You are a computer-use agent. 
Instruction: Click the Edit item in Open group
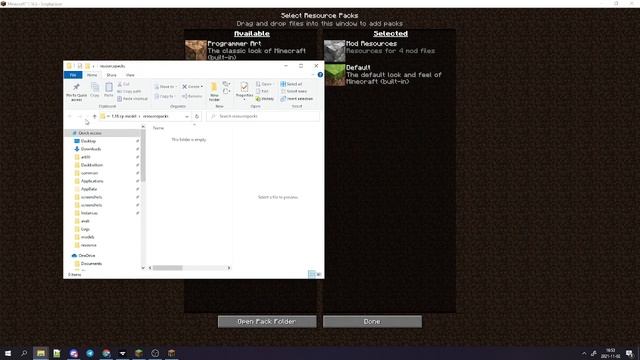pyautogui.click(x=262, y=91)
